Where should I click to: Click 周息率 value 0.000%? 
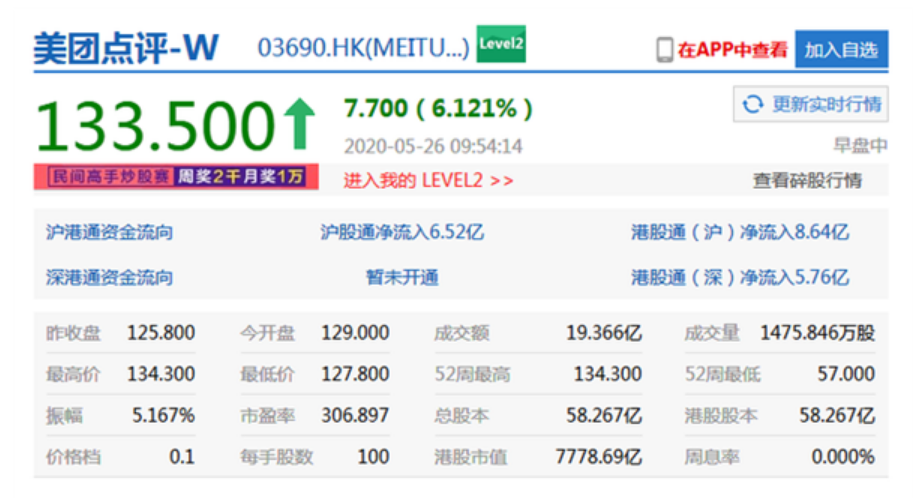coord(843,456)
